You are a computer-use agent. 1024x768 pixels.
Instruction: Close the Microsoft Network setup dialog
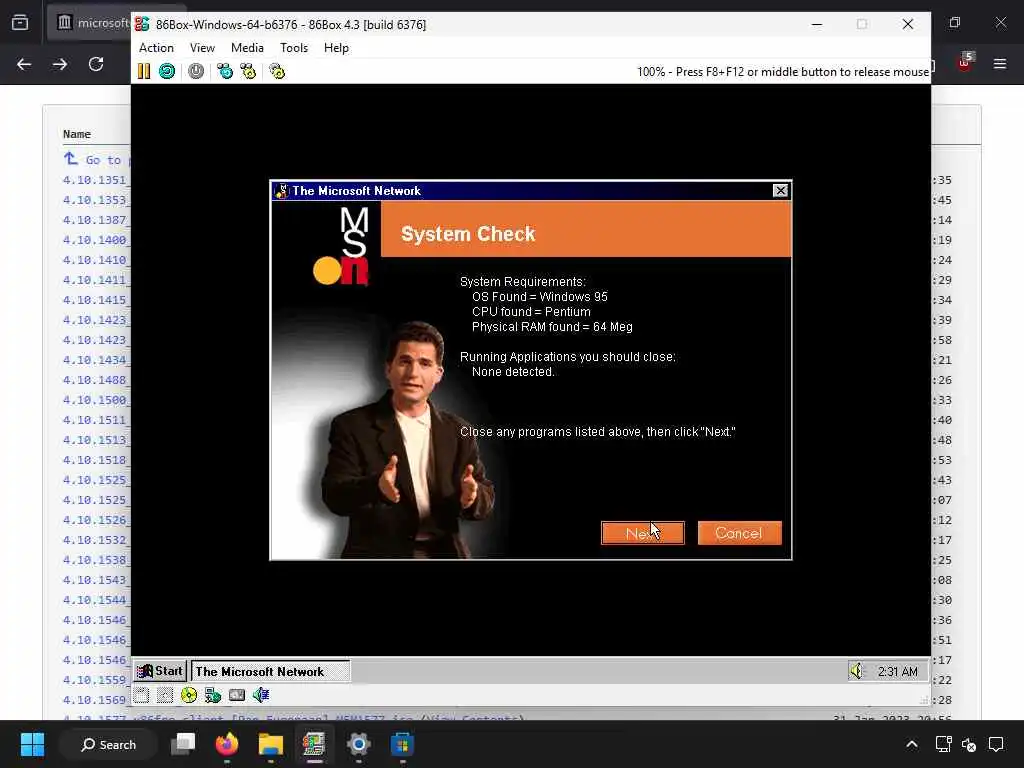click(x=780, y=191)
